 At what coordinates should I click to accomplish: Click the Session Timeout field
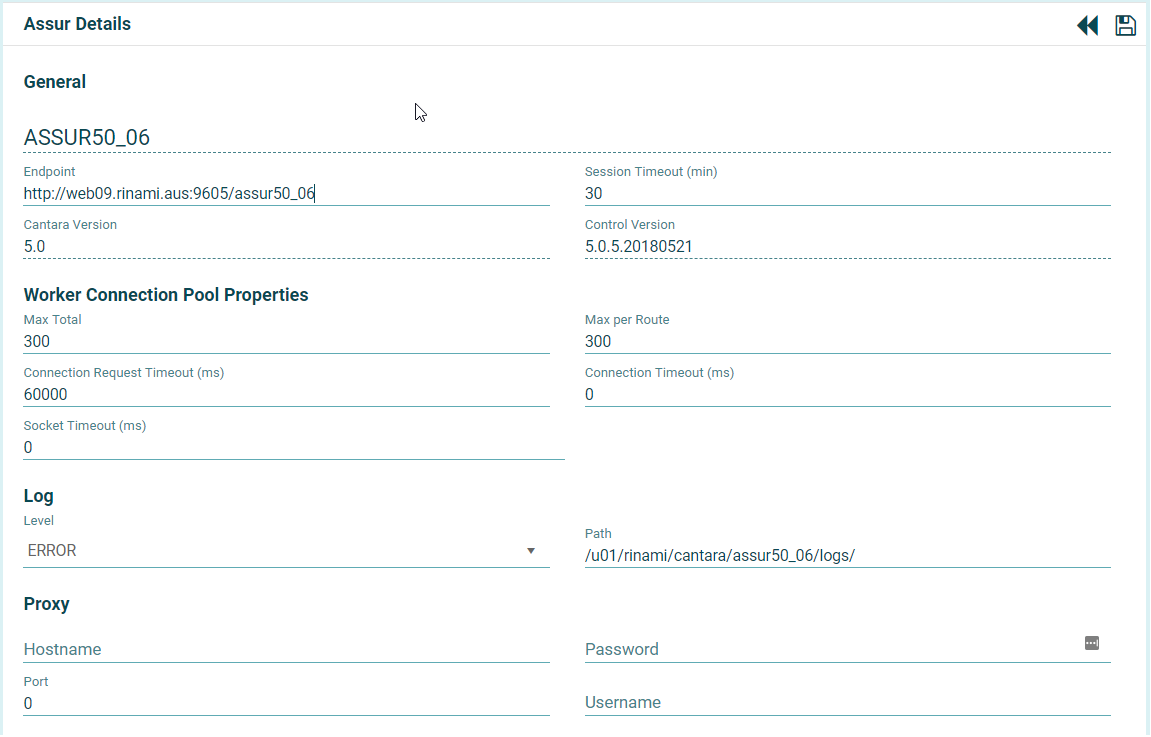coord(847,194)
